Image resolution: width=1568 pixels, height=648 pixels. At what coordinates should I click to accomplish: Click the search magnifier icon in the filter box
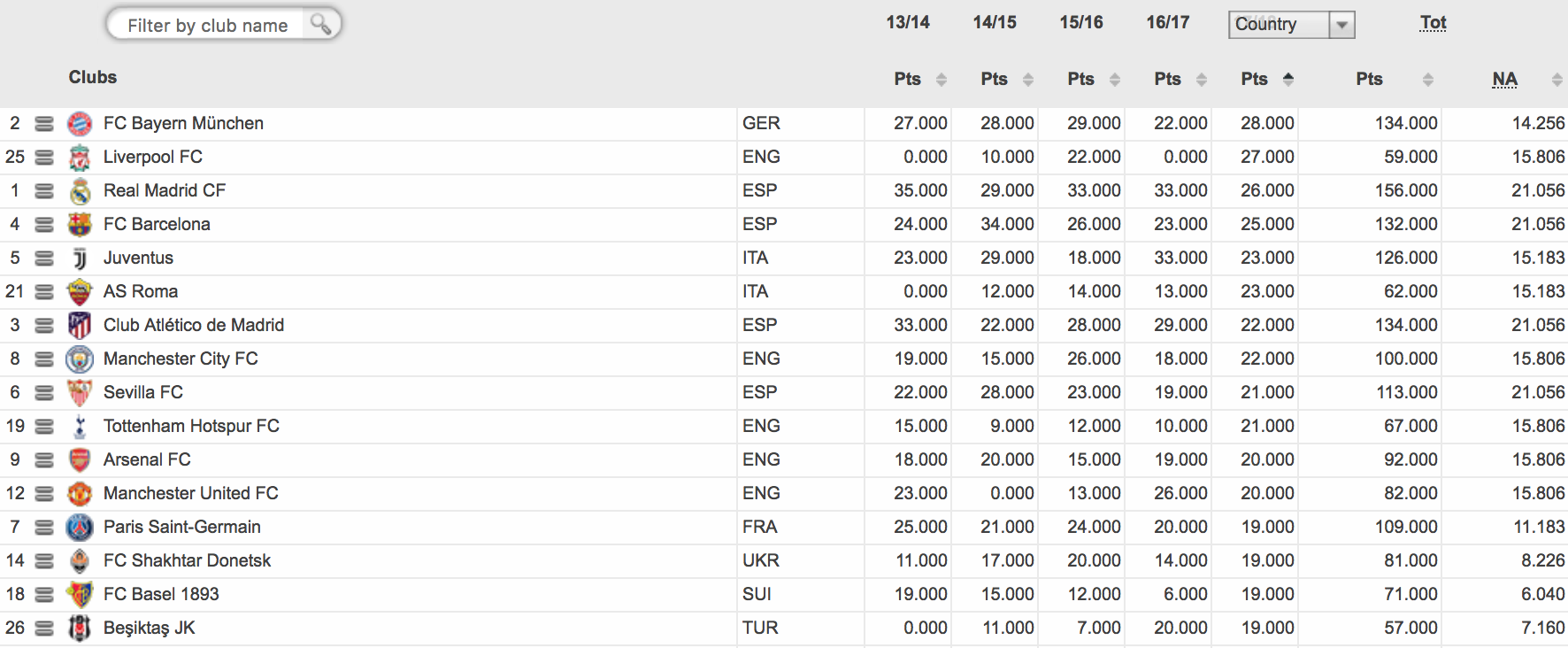(x=321, y=25)
